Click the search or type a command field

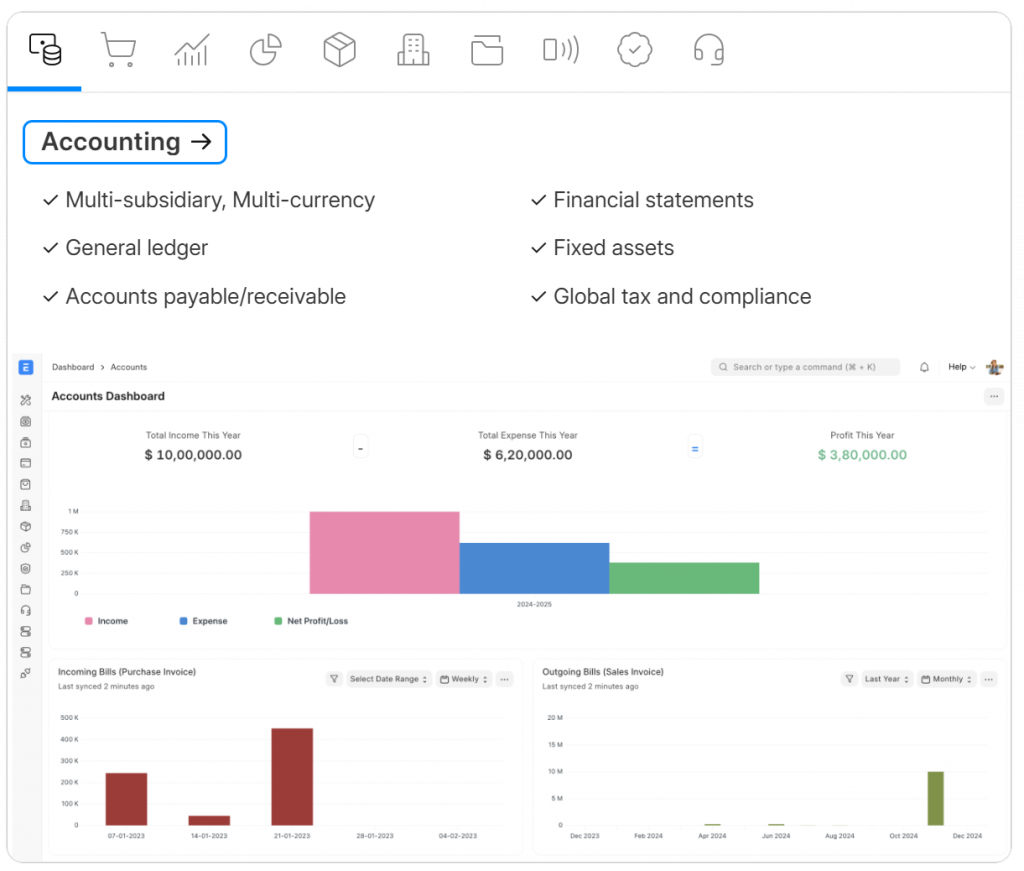[x=805, y=367]
